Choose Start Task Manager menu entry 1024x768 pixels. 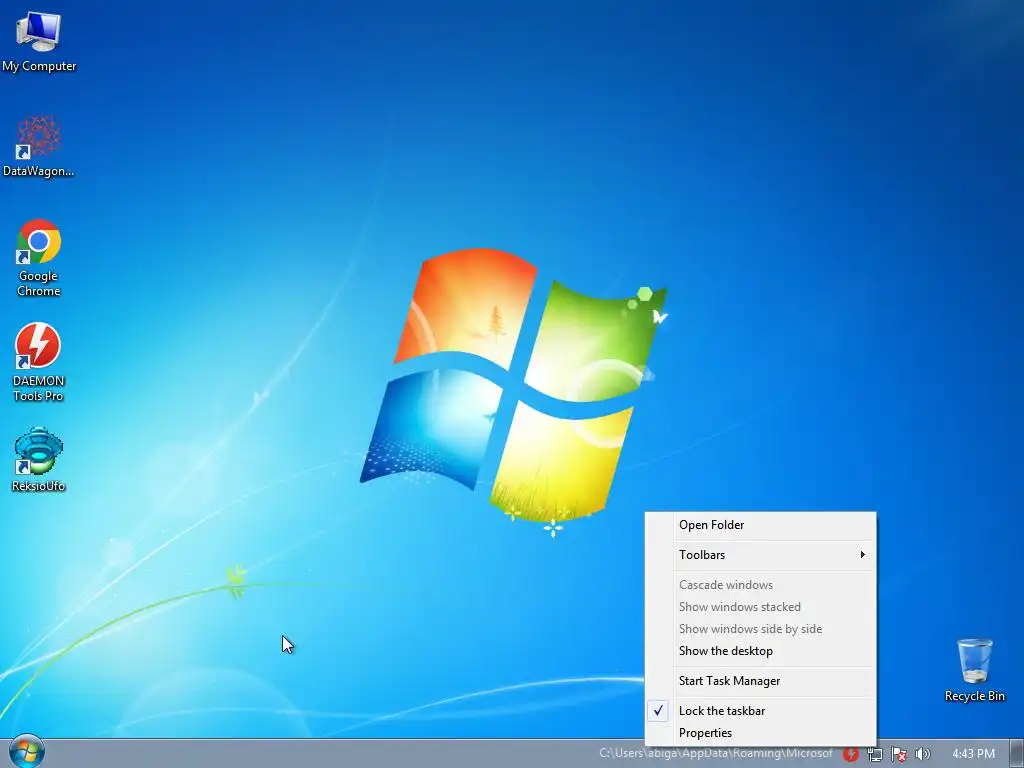click(x=761, y=681)
